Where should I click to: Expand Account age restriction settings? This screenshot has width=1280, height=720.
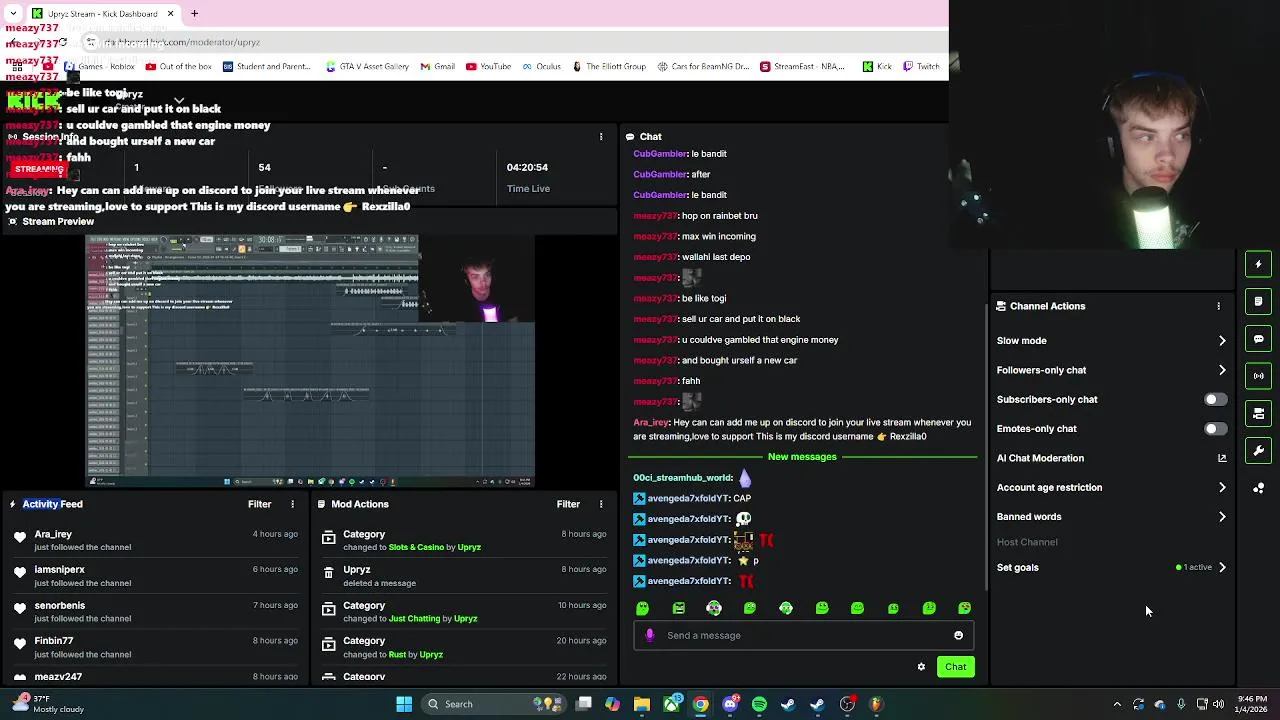1222,488
